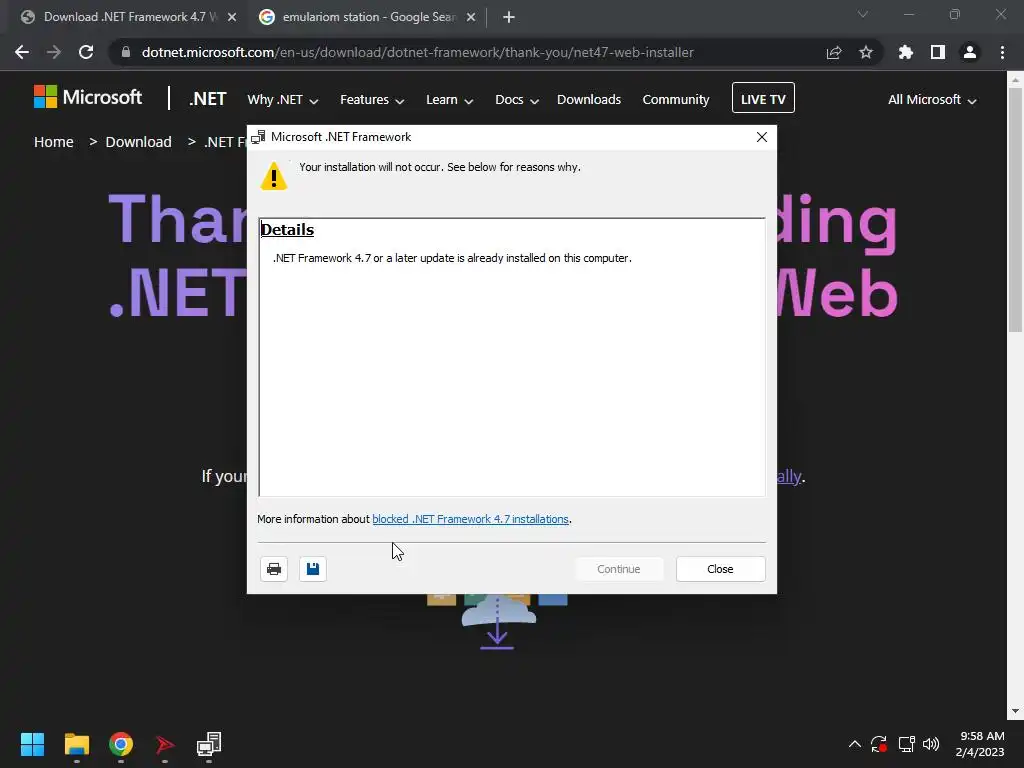This screenshot has height=768, width=1024.
Task: Click the Home breadcrumb link
Action: (54, 142)
